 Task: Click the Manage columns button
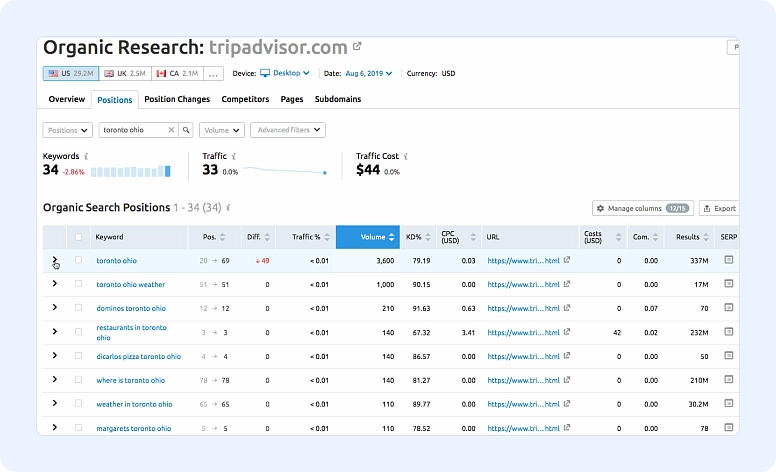pos(643,208)
